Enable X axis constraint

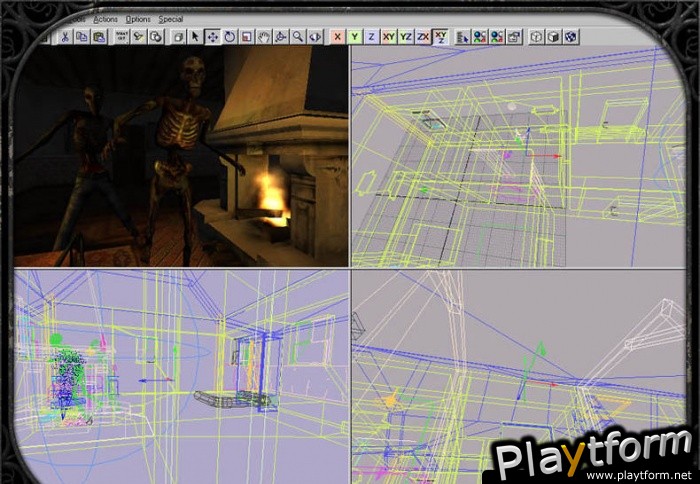click(337, 37)
